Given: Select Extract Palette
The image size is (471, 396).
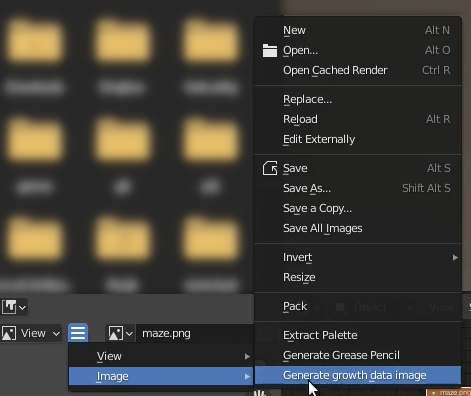Looking at the screenshot, I should (358, 335).
